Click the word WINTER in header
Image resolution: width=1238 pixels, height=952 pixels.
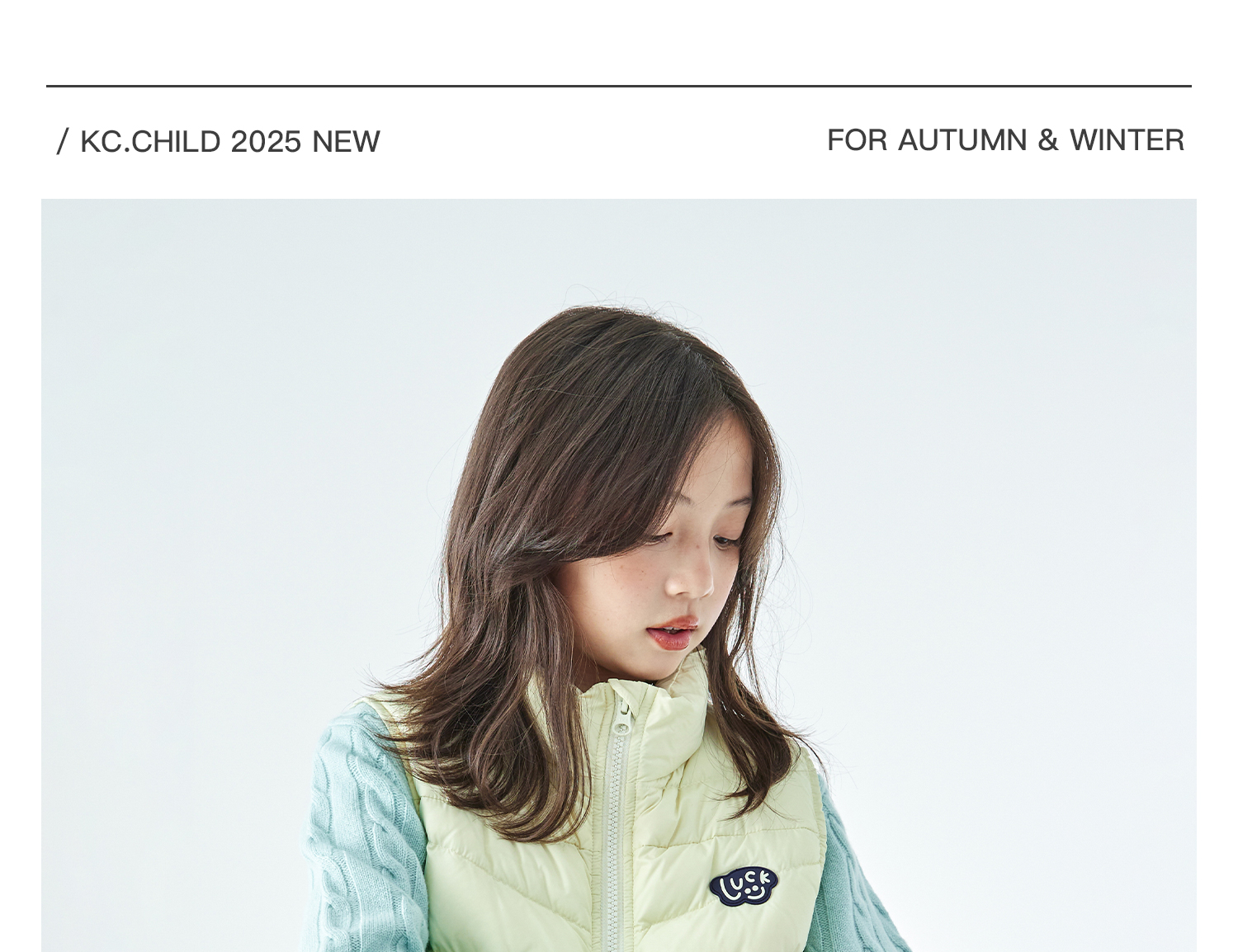[x=1127, y=140]
